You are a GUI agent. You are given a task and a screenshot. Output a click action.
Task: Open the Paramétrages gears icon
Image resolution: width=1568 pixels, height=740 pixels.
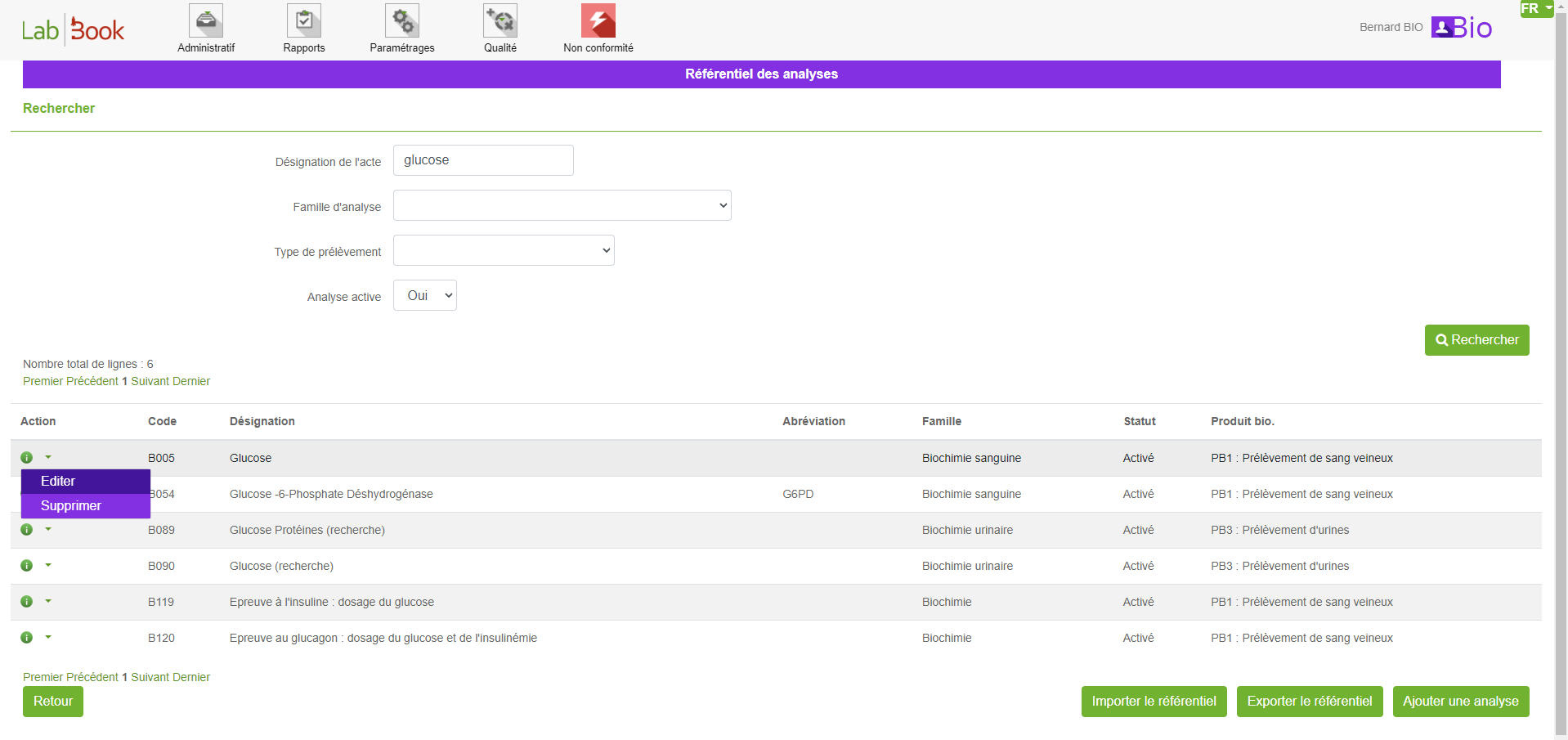click(402, 21)
